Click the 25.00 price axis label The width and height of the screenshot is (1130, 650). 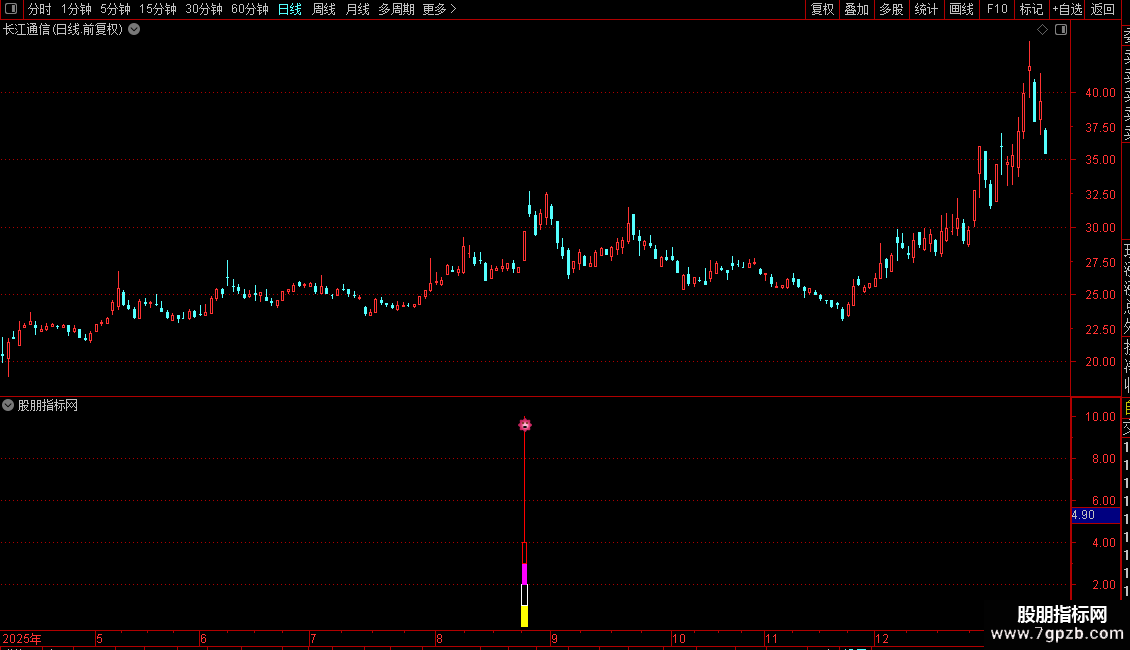(1100, 295)
